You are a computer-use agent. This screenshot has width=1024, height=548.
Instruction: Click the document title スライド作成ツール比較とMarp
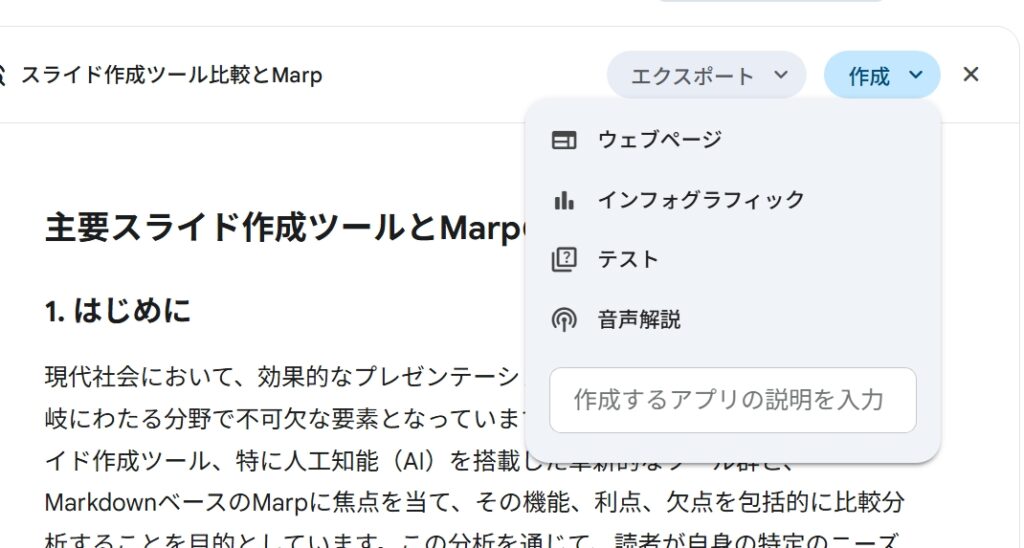172,75
